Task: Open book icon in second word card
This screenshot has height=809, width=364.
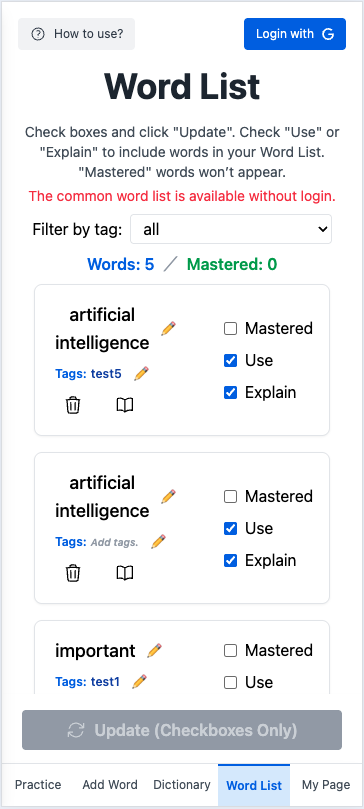Action: coord(125,573)
